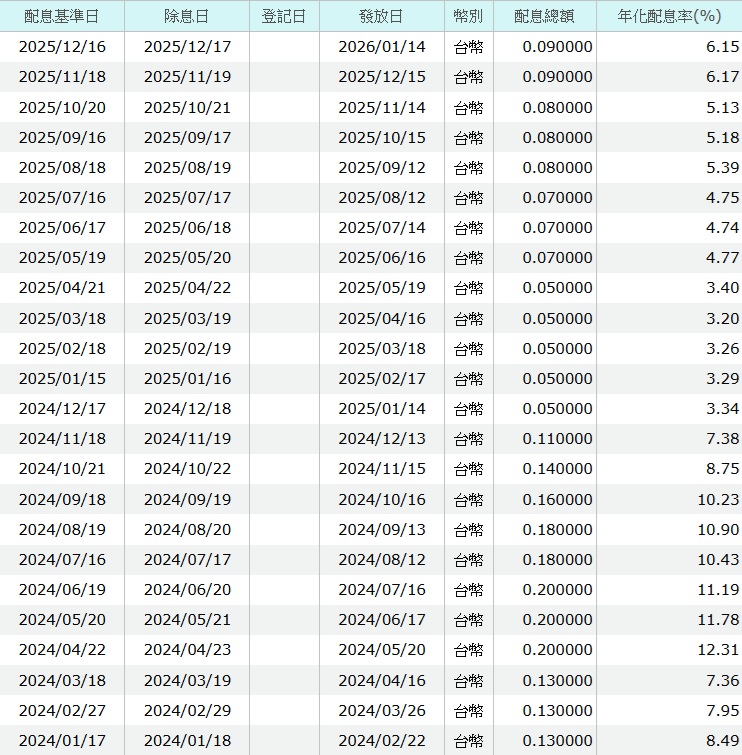Select the 登記日 column header
Image resolution: width=742 pixels, height=755 pixels.
284,16
